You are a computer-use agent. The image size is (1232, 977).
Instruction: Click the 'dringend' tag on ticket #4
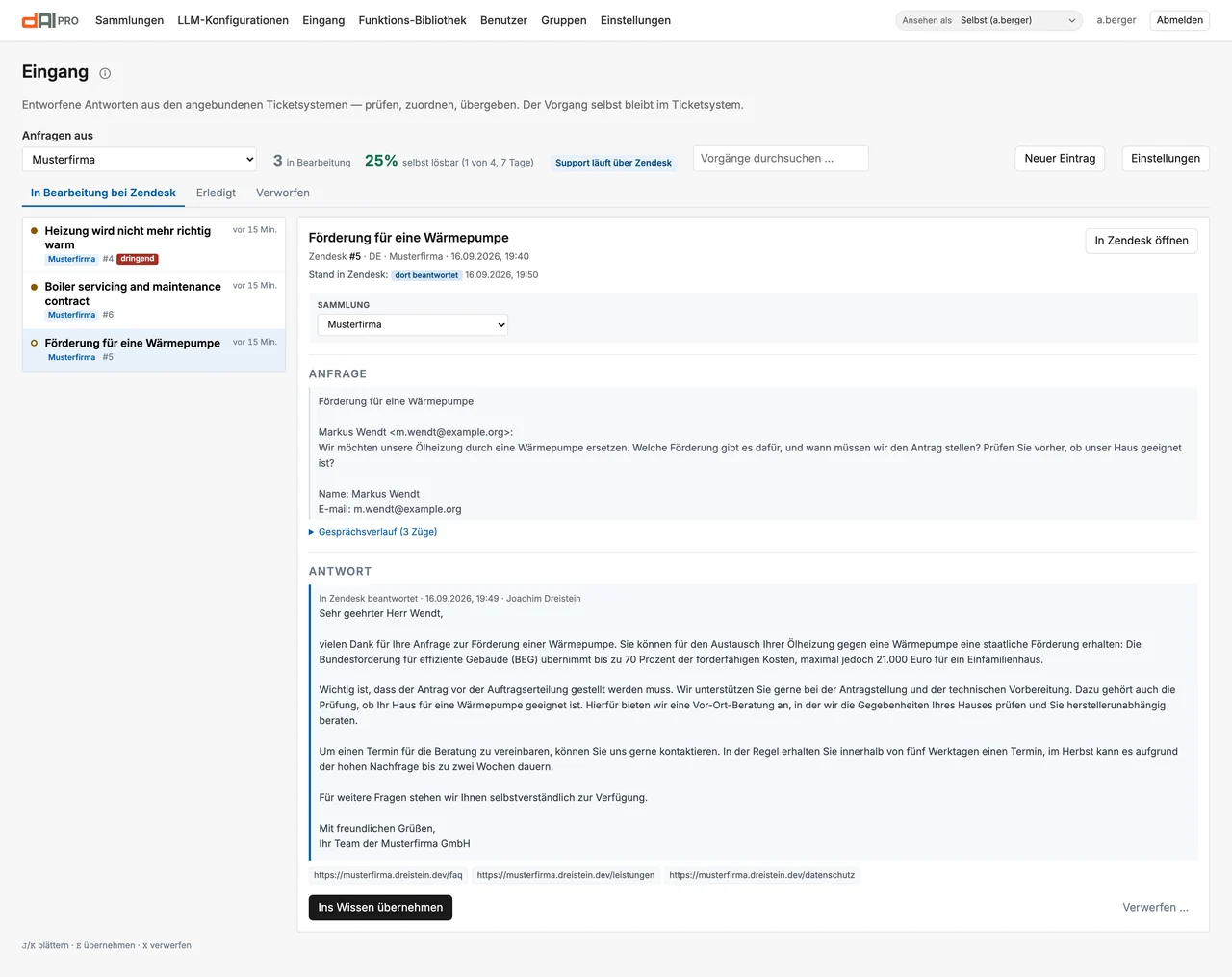click(138, 259)
